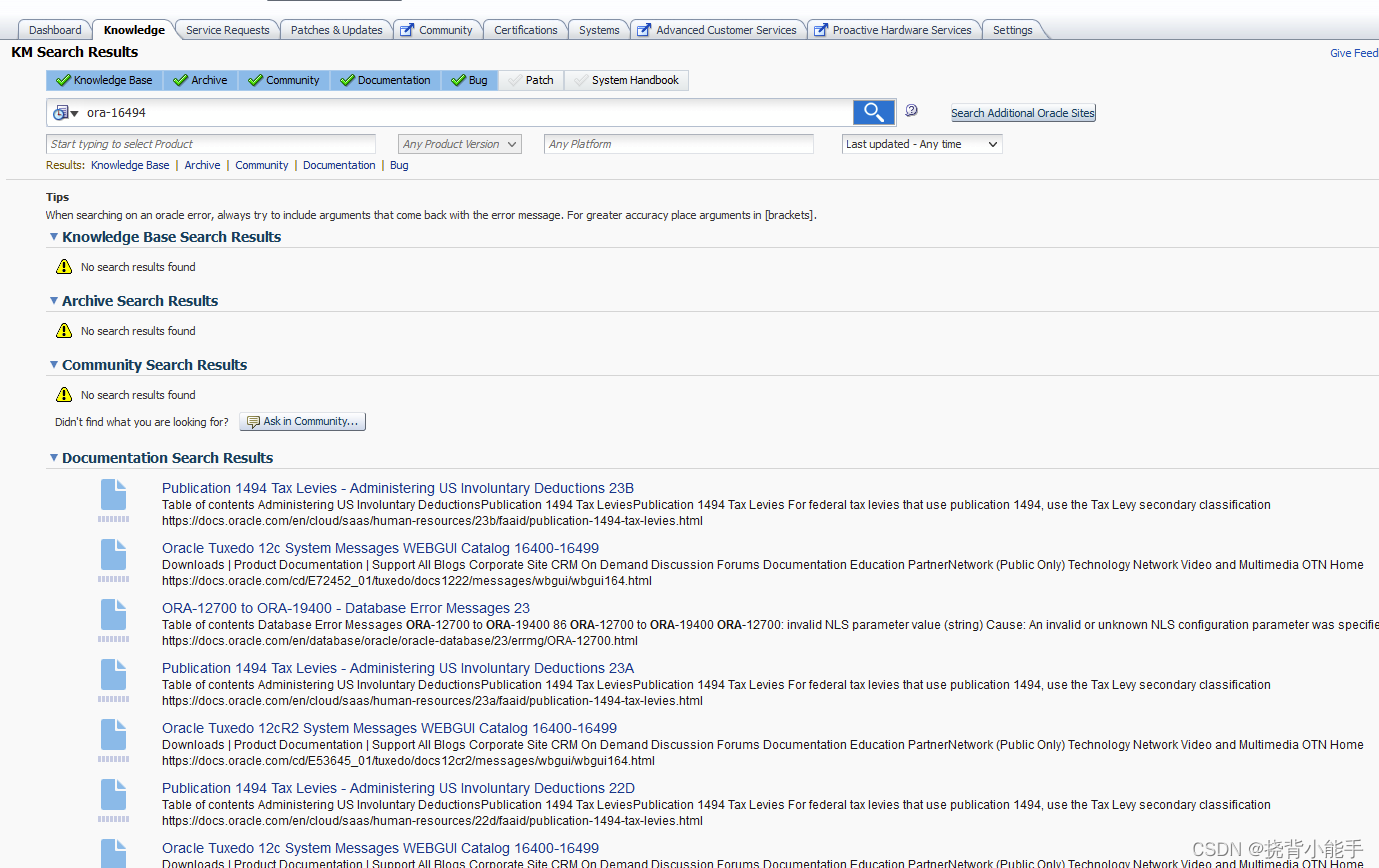Enable the Patch search source

pyautogui.click(x=531, y=80)
